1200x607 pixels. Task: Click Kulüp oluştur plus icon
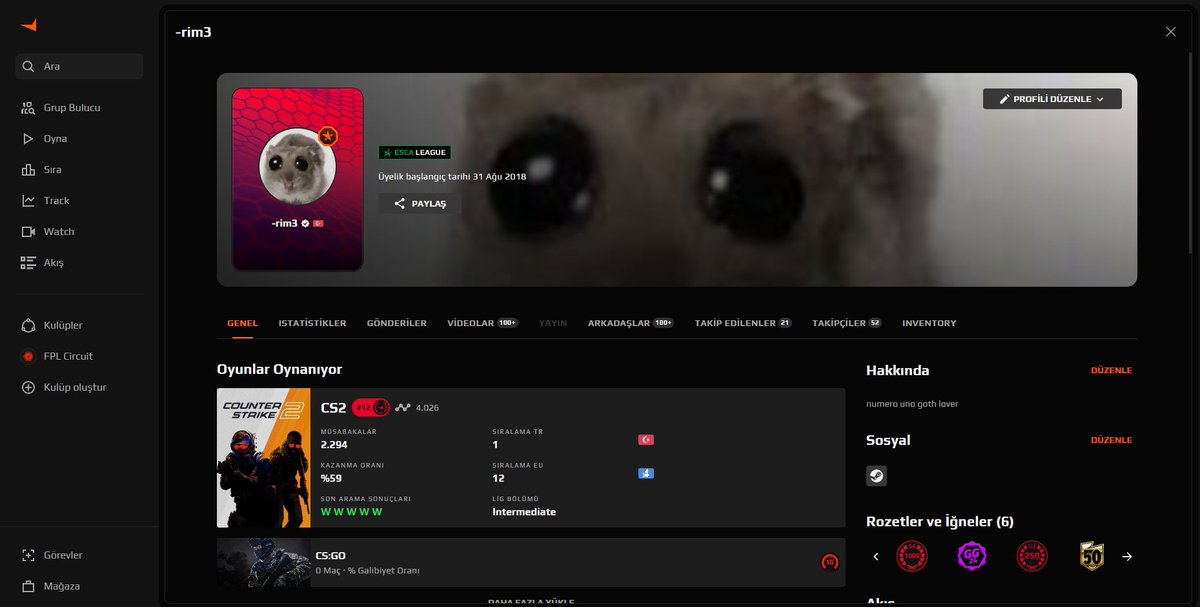(28, 387)
